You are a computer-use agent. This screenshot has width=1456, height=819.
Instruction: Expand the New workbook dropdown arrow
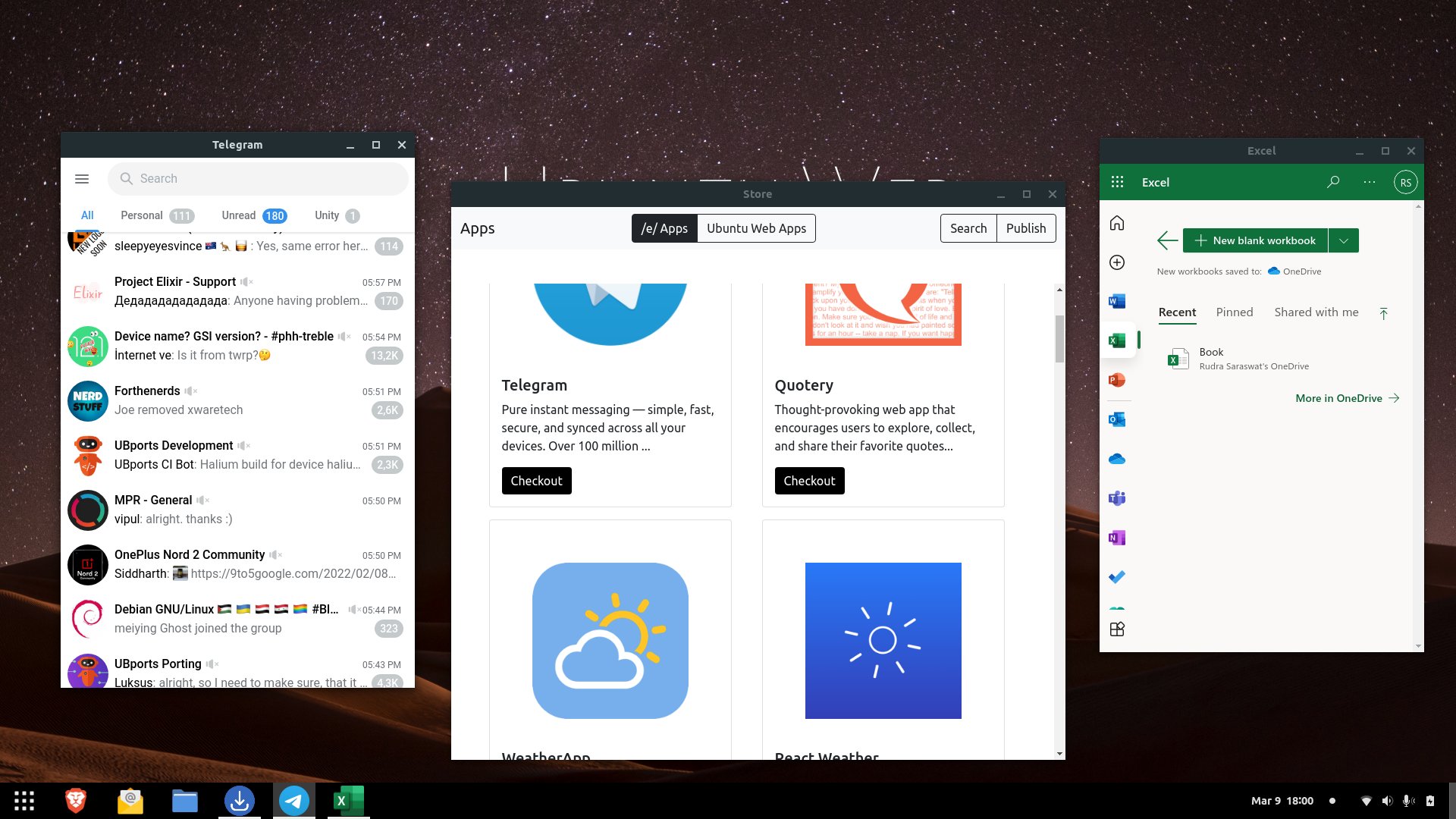[x=1344, y=240]
